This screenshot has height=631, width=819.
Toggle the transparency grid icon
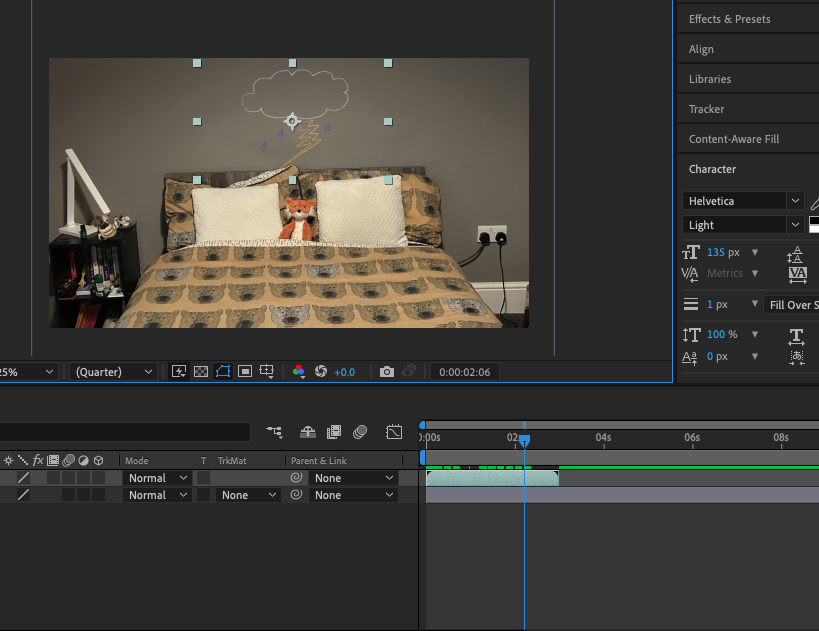click(x=200, y=371)
